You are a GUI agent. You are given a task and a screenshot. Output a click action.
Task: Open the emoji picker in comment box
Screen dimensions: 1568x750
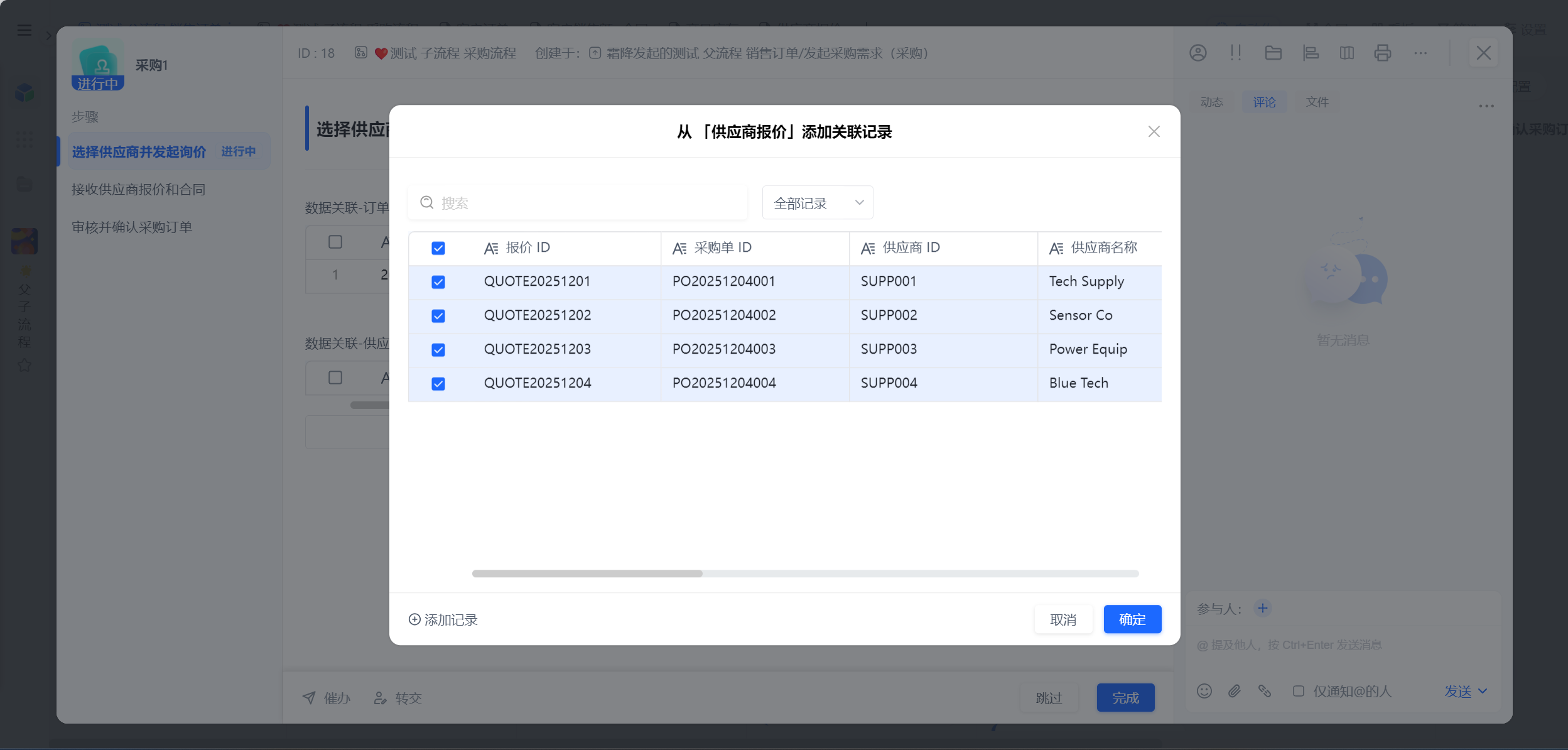(x=1204, y=691)
